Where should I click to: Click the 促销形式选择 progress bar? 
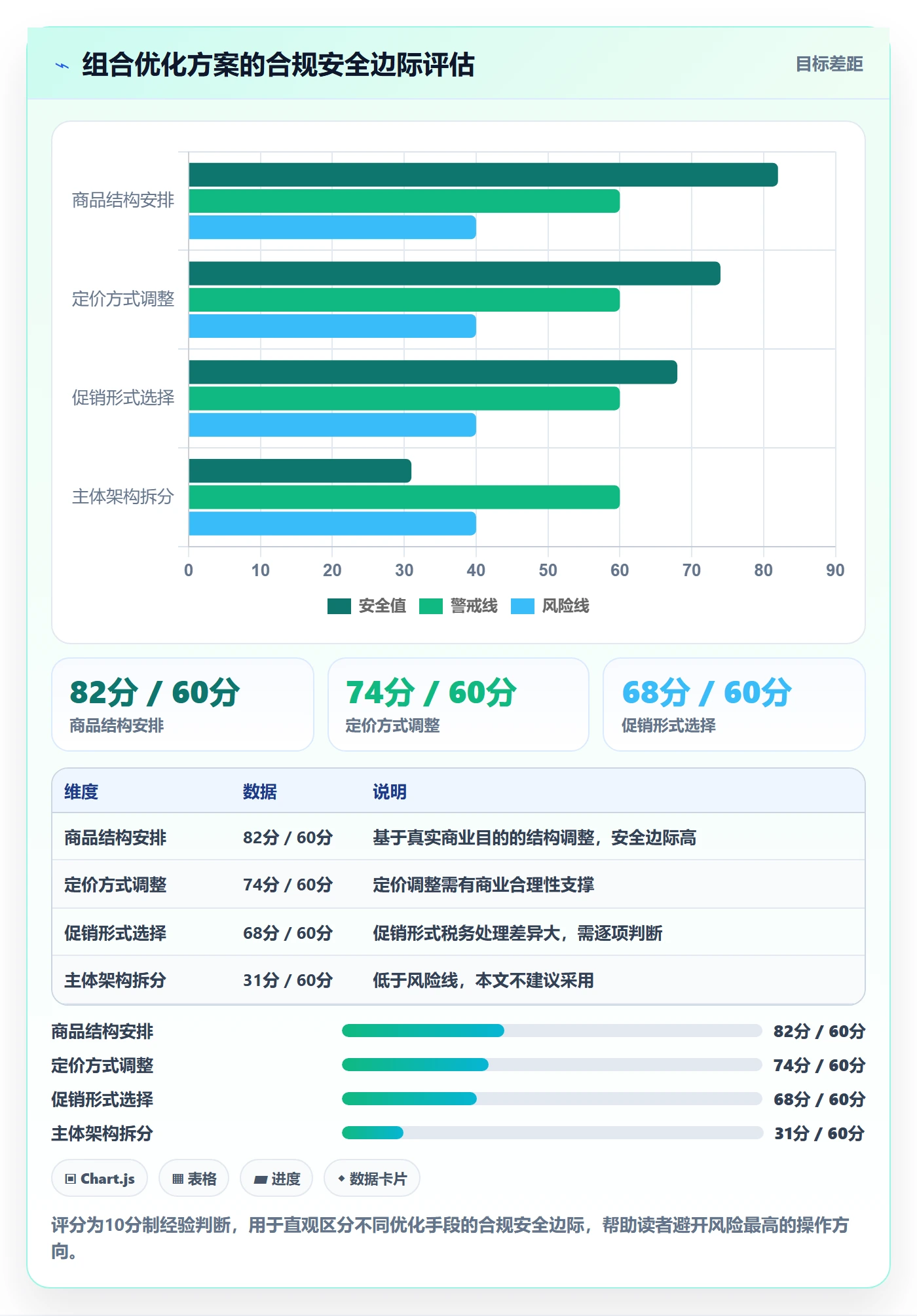[x=552, y=1099]
